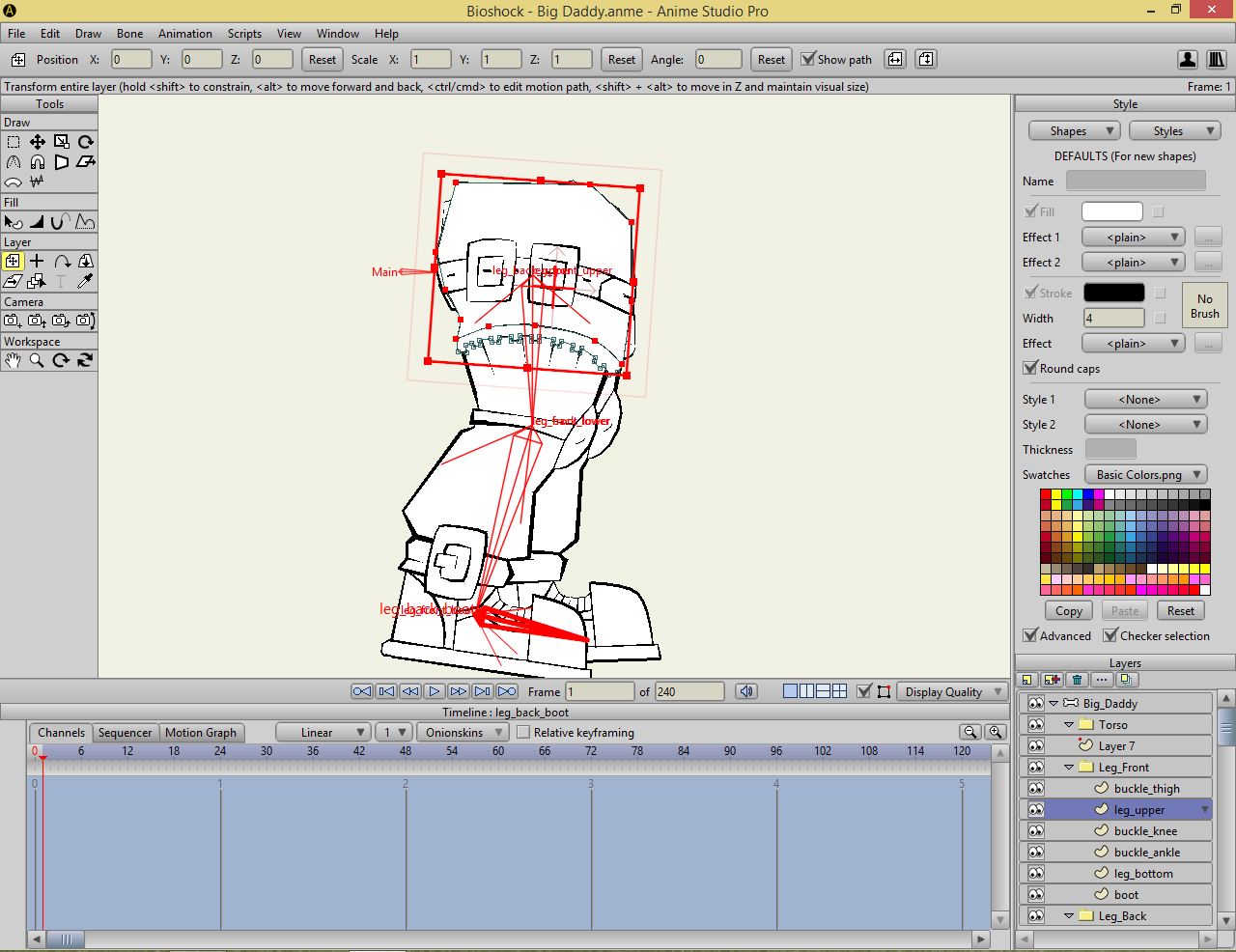Image resolution: width=1236 pixels, height=952 pixels.
Task: Click the Delete Layer trash icon
Action: point(1078,680)
